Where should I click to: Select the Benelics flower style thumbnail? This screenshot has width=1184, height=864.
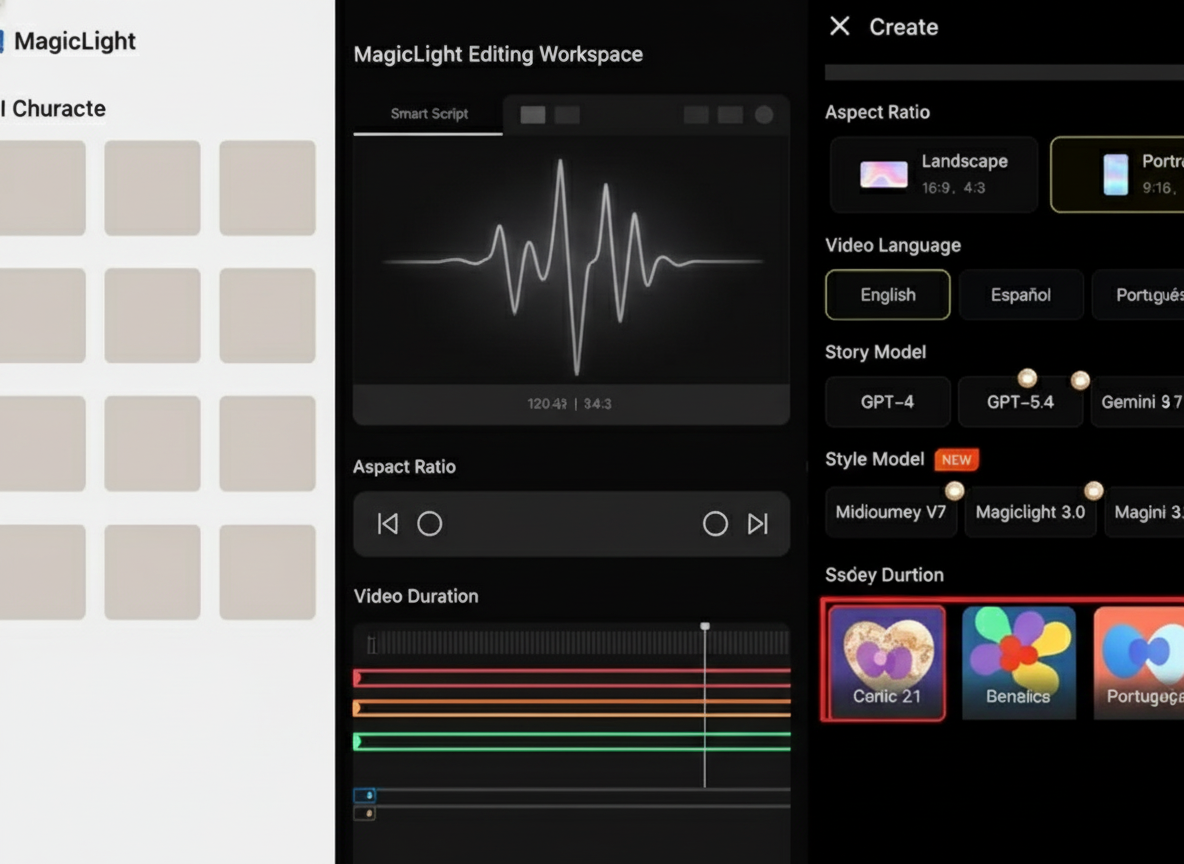(x=1019, y=662)
